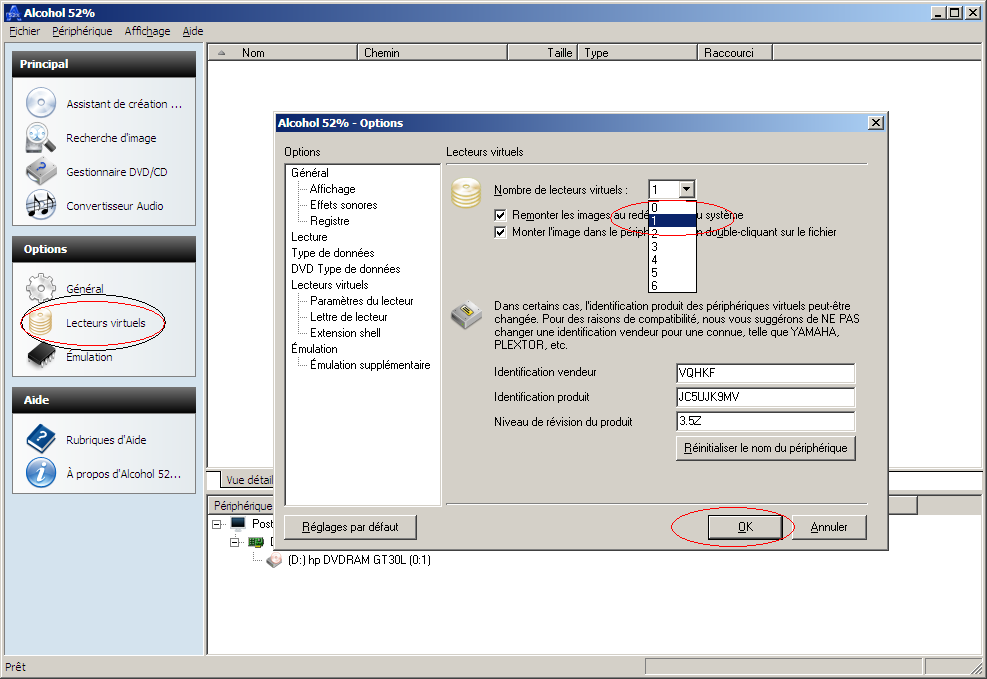Viewport: 987px width, 679px height.
Task: Open the Assistant de création icon
Action: (41, 103)
